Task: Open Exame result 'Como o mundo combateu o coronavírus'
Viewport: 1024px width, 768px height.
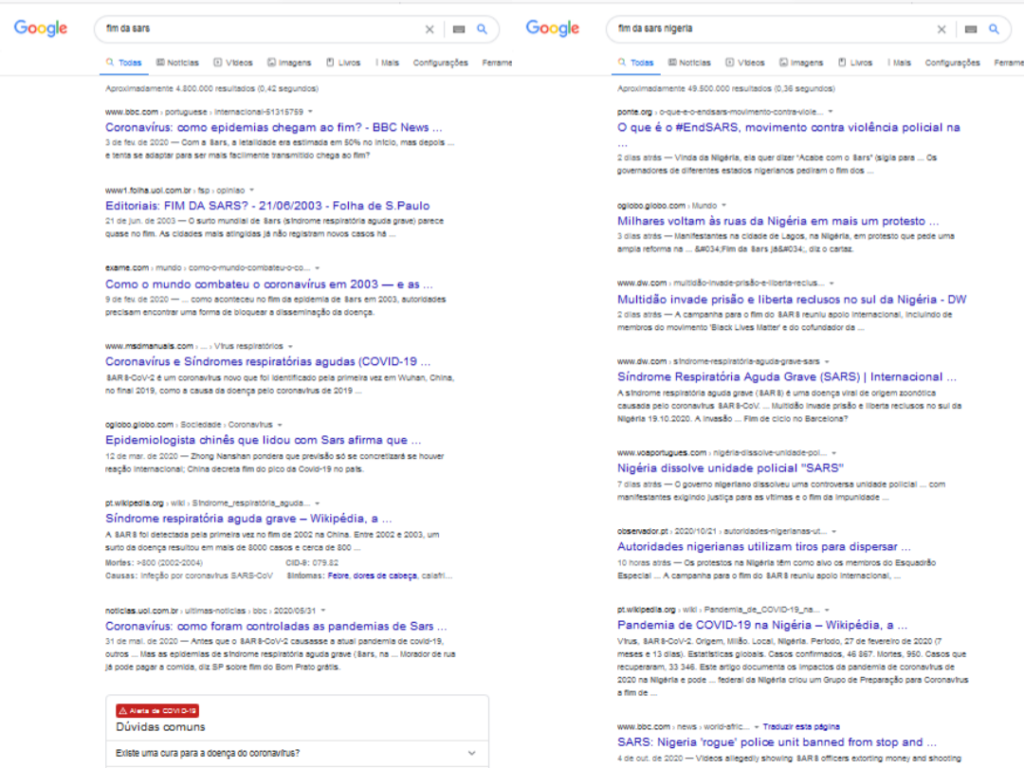Action: pos(269,284)
